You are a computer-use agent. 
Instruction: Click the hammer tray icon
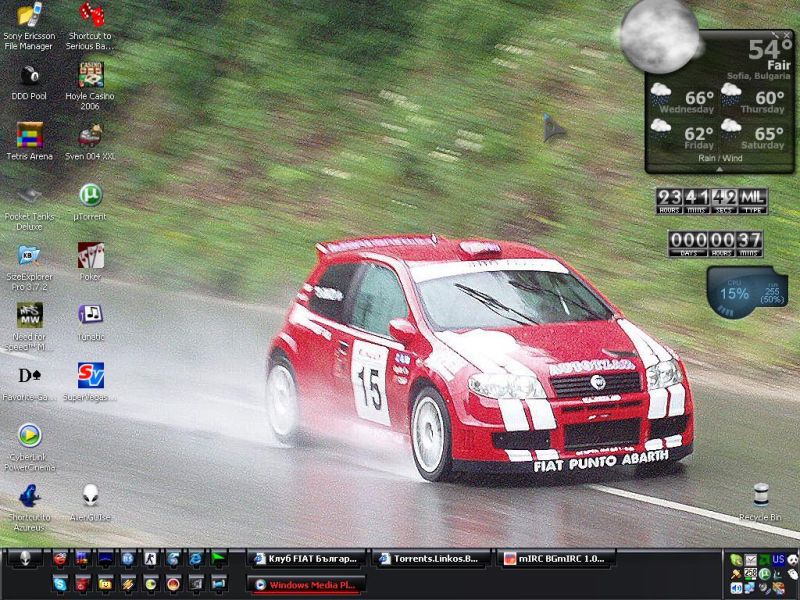click(x=736, y=574)
